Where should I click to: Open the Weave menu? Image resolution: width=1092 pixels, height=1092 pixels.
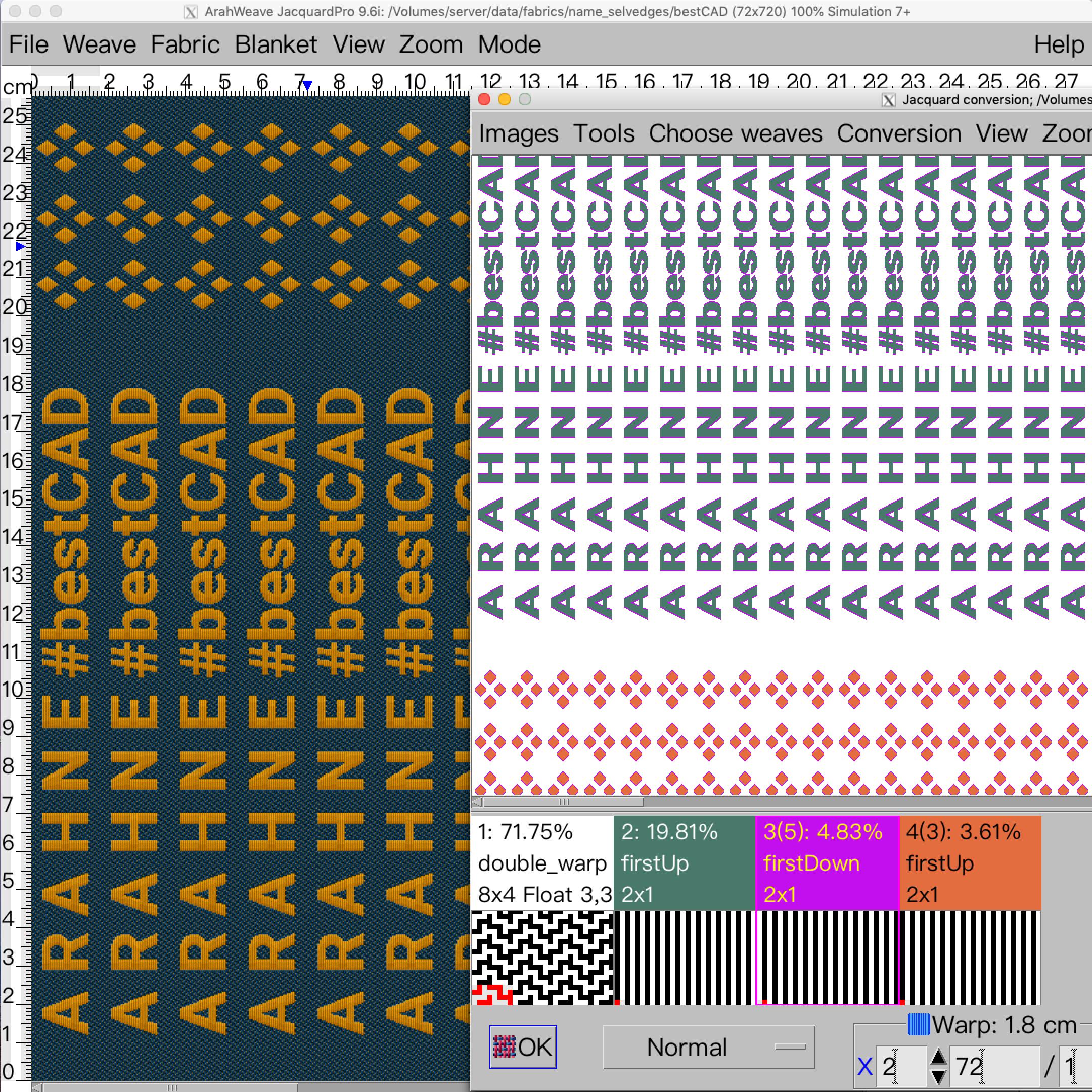100,44
